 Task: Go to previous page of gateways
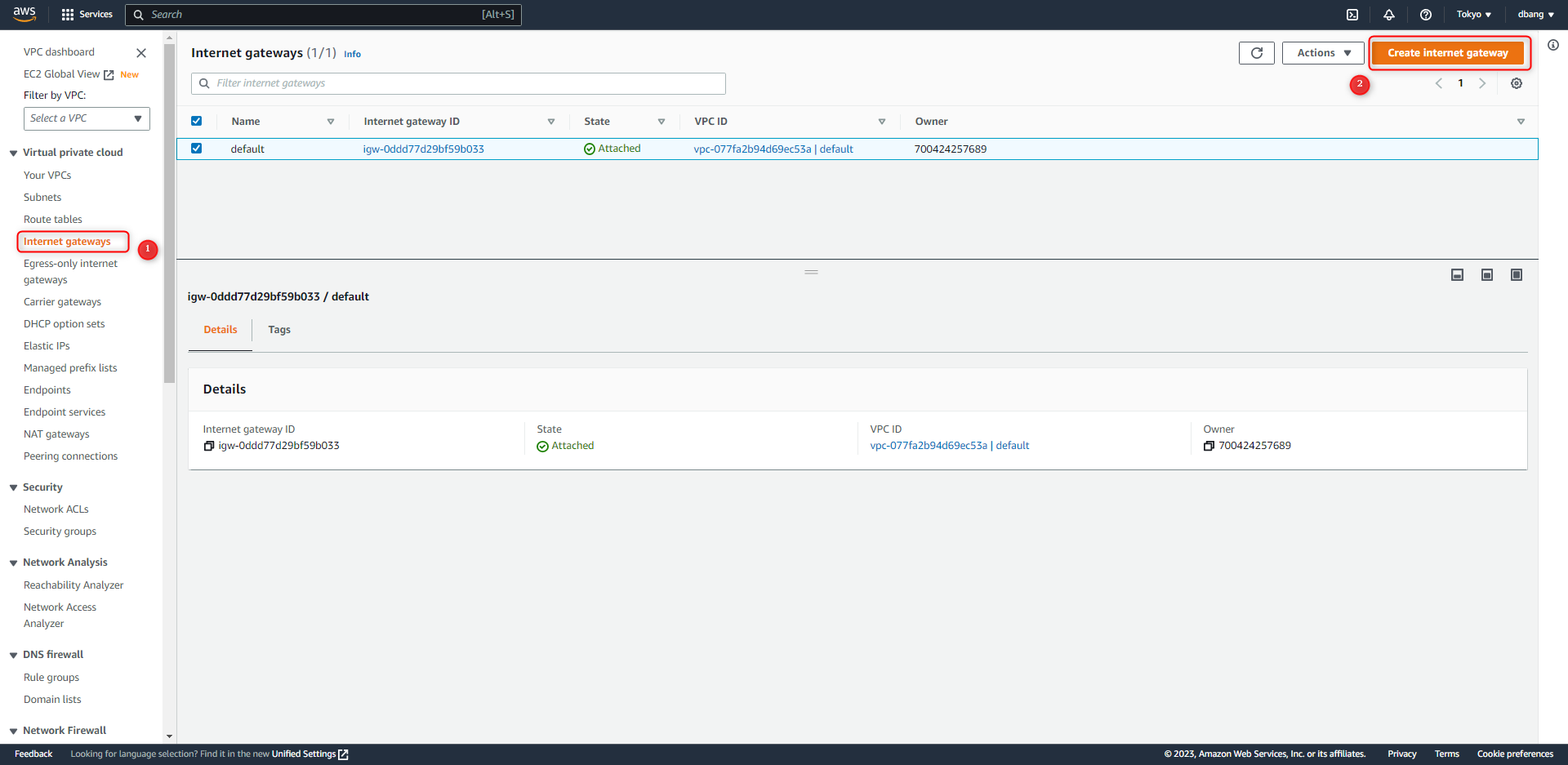click(x=1439, y=83)
